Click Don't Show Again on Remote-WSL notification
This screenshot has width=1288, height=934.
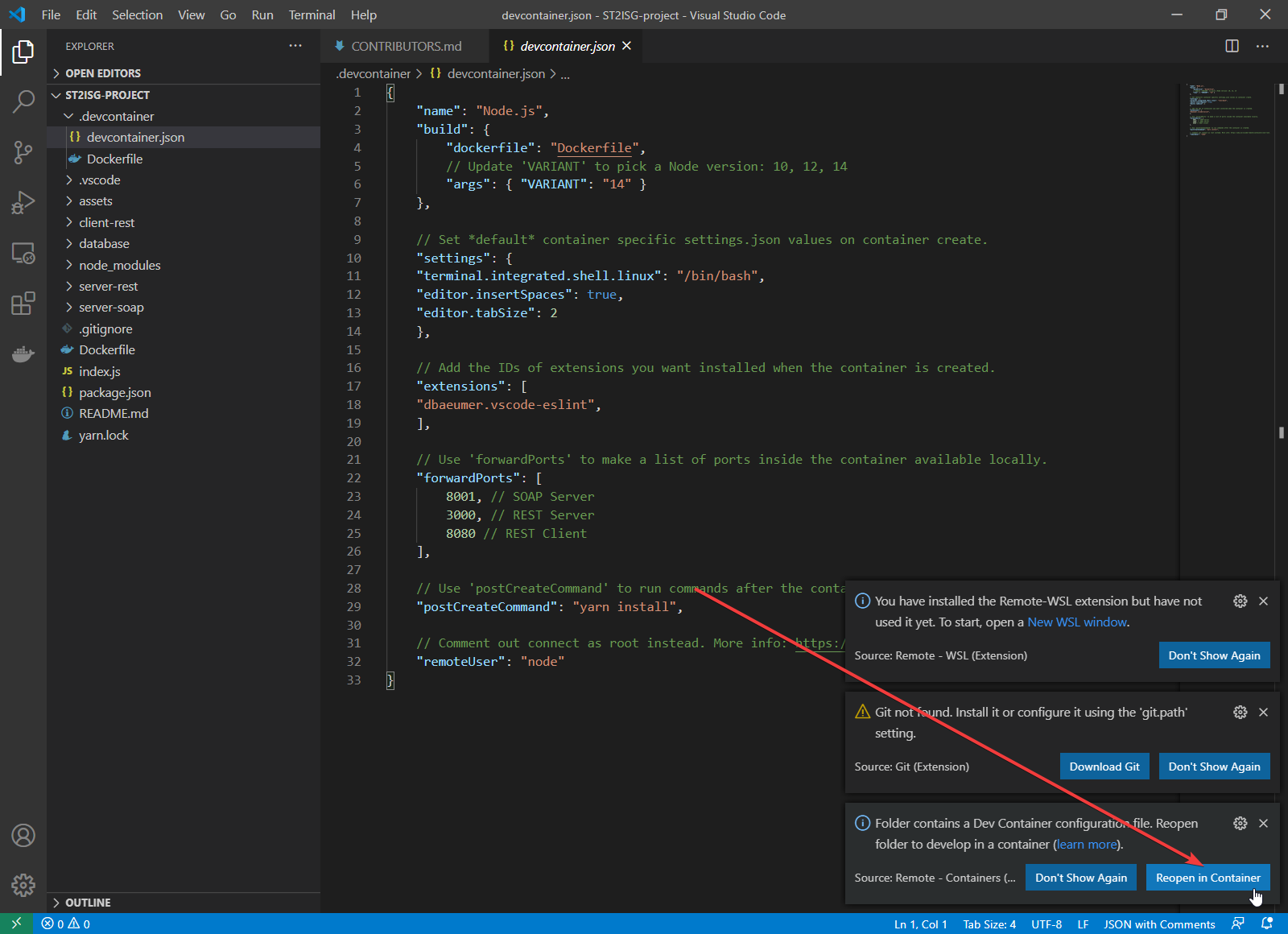click(1214, 655)
